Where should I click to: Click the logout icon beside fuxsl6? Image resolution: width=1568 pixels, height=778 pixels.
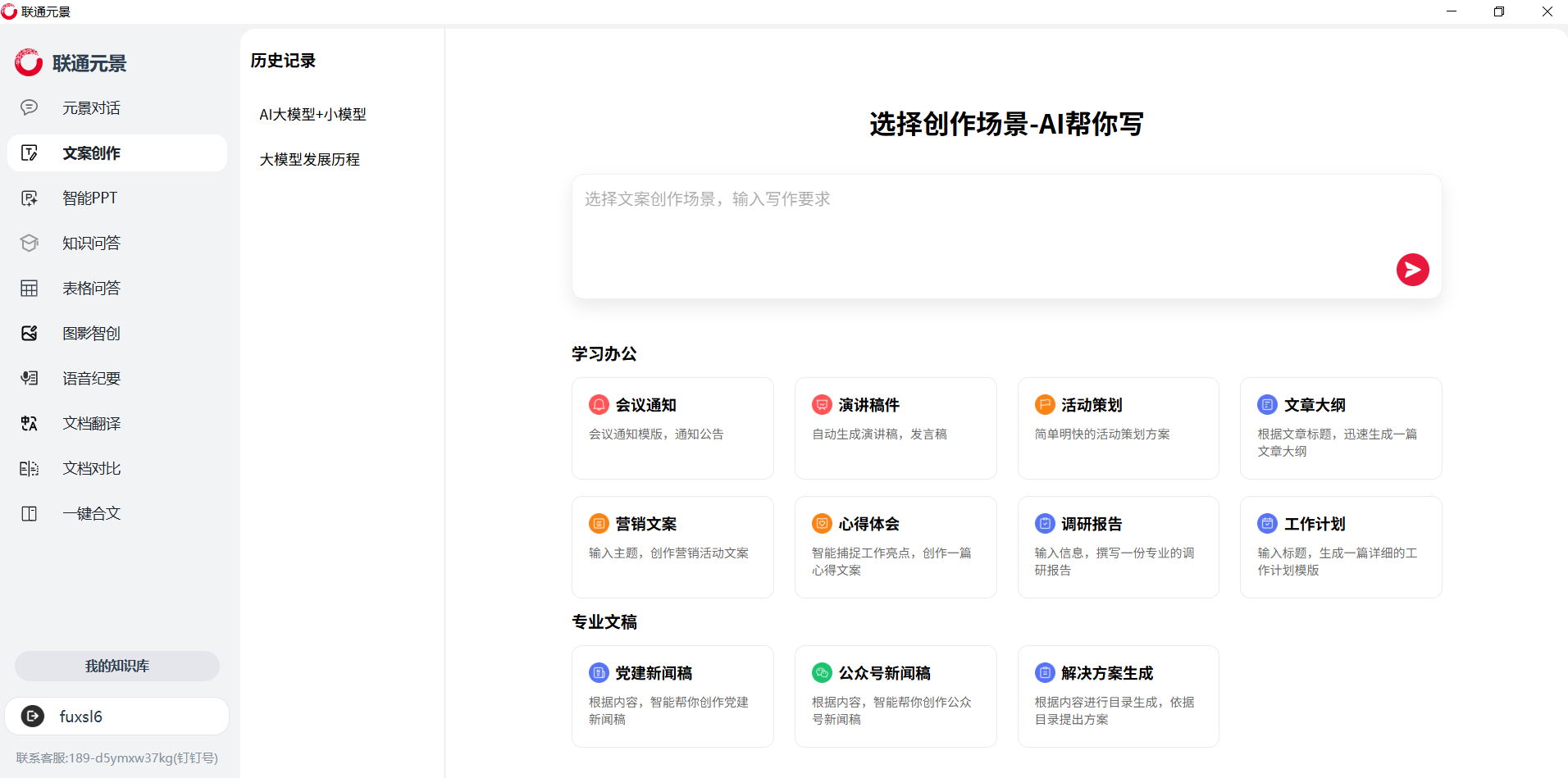tap(33, 717)
